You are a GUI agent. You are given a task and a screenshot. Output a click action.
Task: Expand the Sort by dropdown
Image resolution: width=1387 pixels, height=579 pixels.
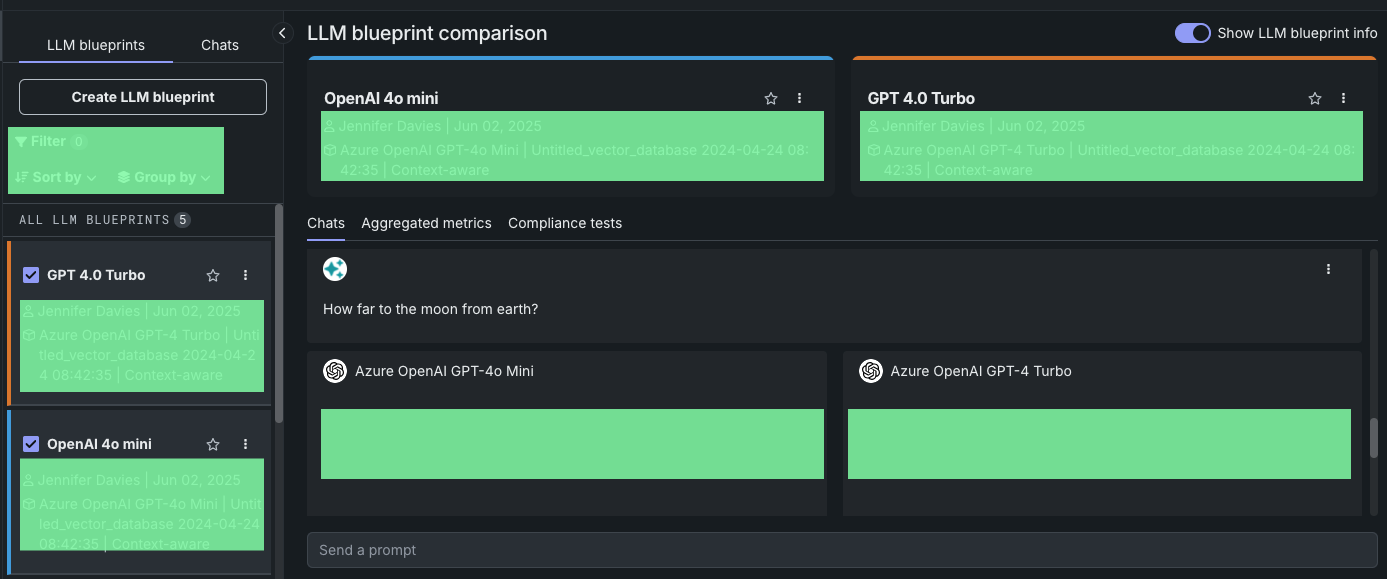(57, 177)
